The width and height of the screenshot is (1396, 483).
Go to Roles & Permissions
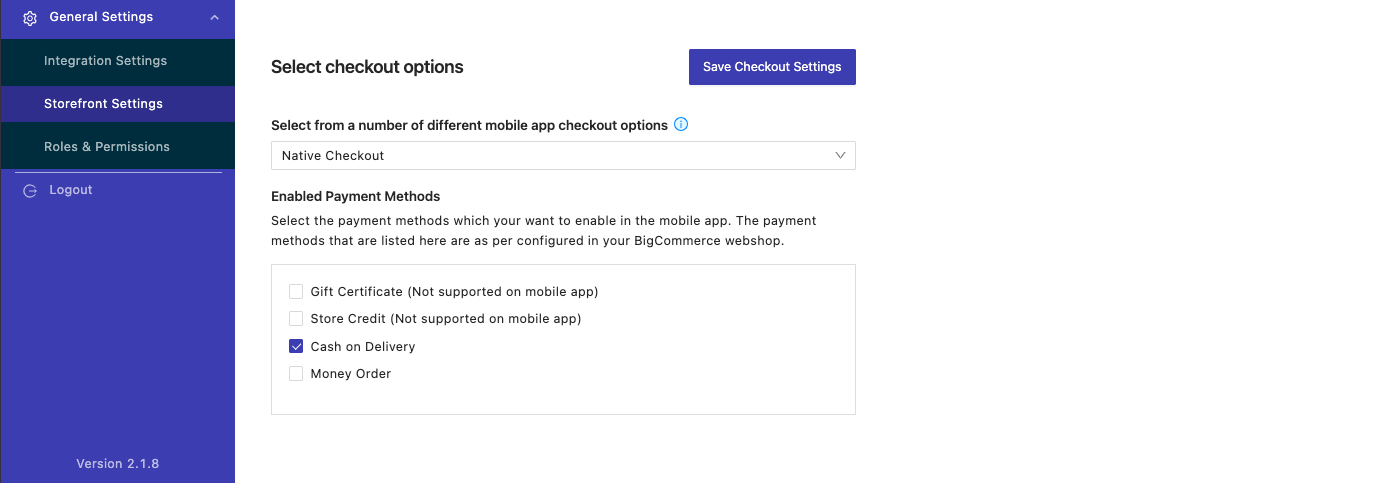(x=107, y=147)
